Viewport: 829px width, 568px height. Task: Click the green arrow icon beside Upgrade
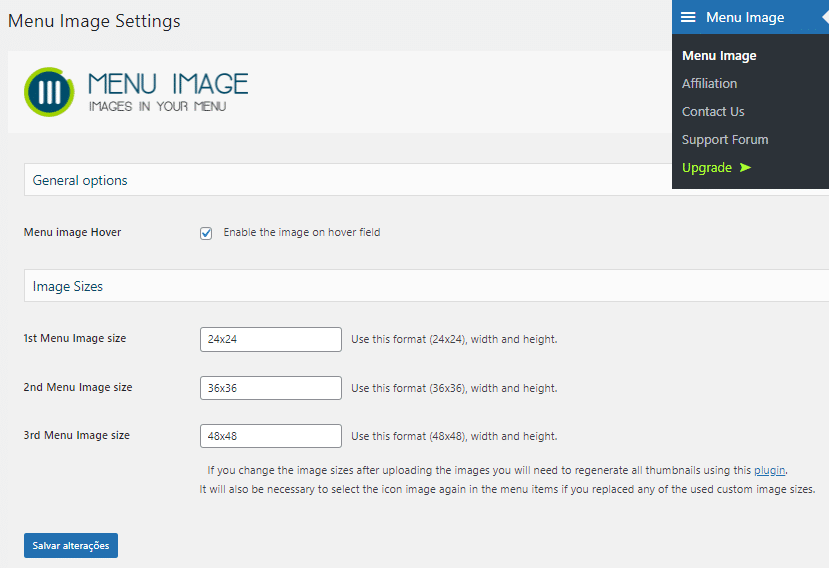745,168
